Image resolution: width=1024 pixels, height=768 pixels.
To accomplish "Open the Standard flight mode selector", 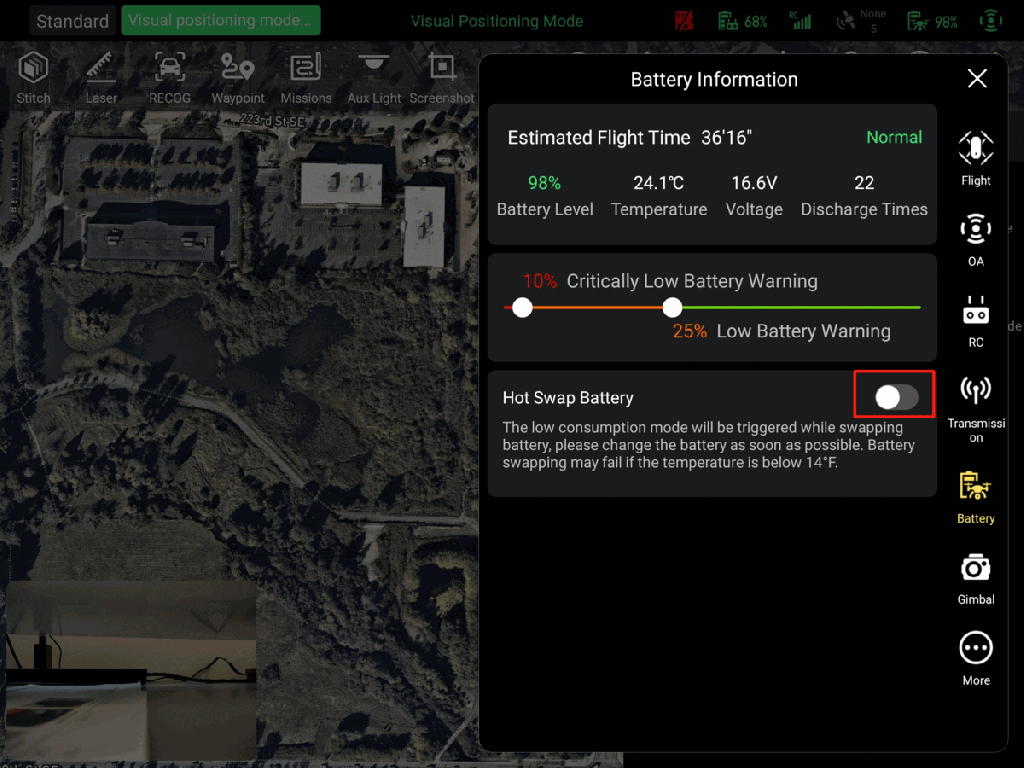I will [x=72, y=21].
